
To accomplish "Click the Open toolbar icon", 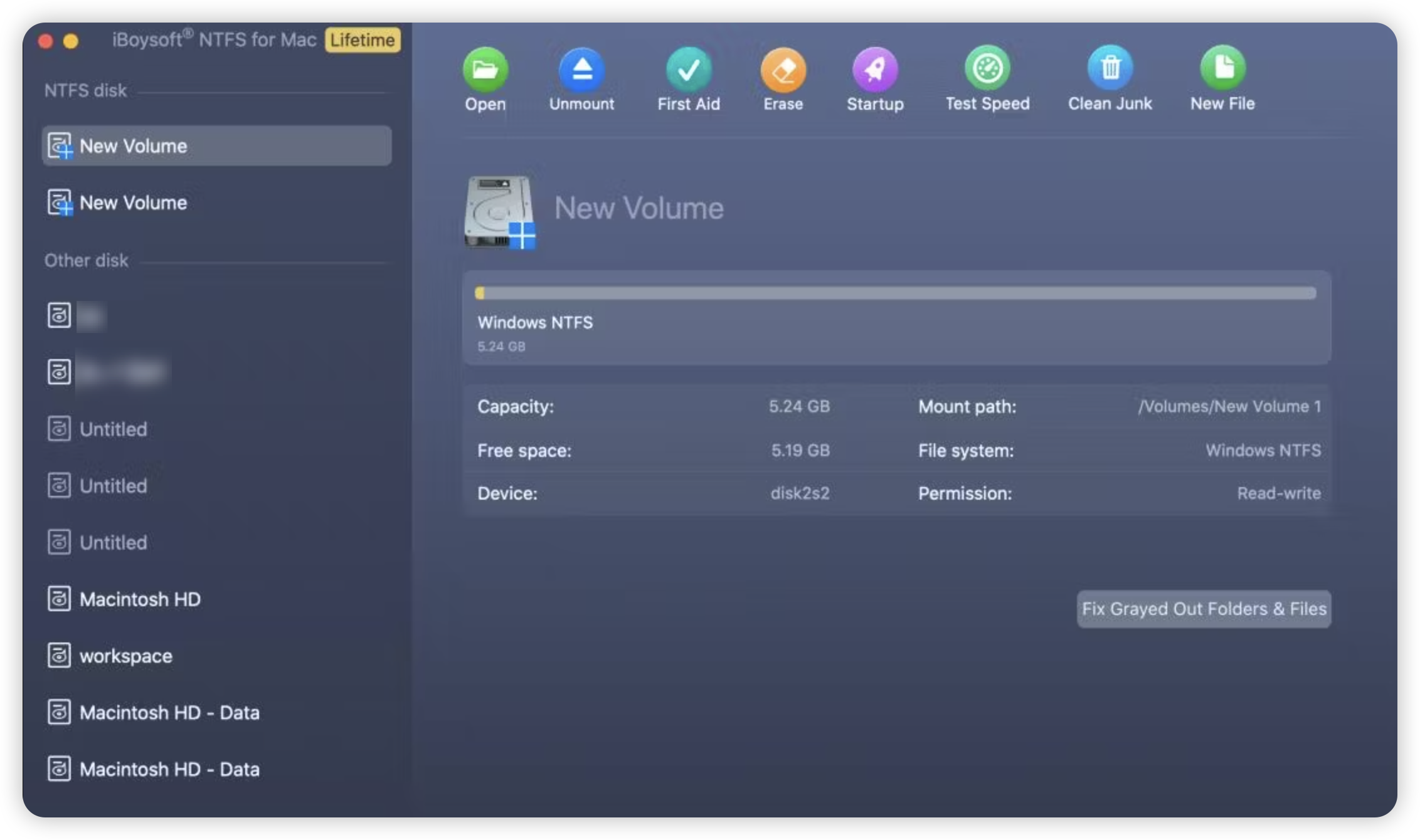I will click(x=485, y=70).
